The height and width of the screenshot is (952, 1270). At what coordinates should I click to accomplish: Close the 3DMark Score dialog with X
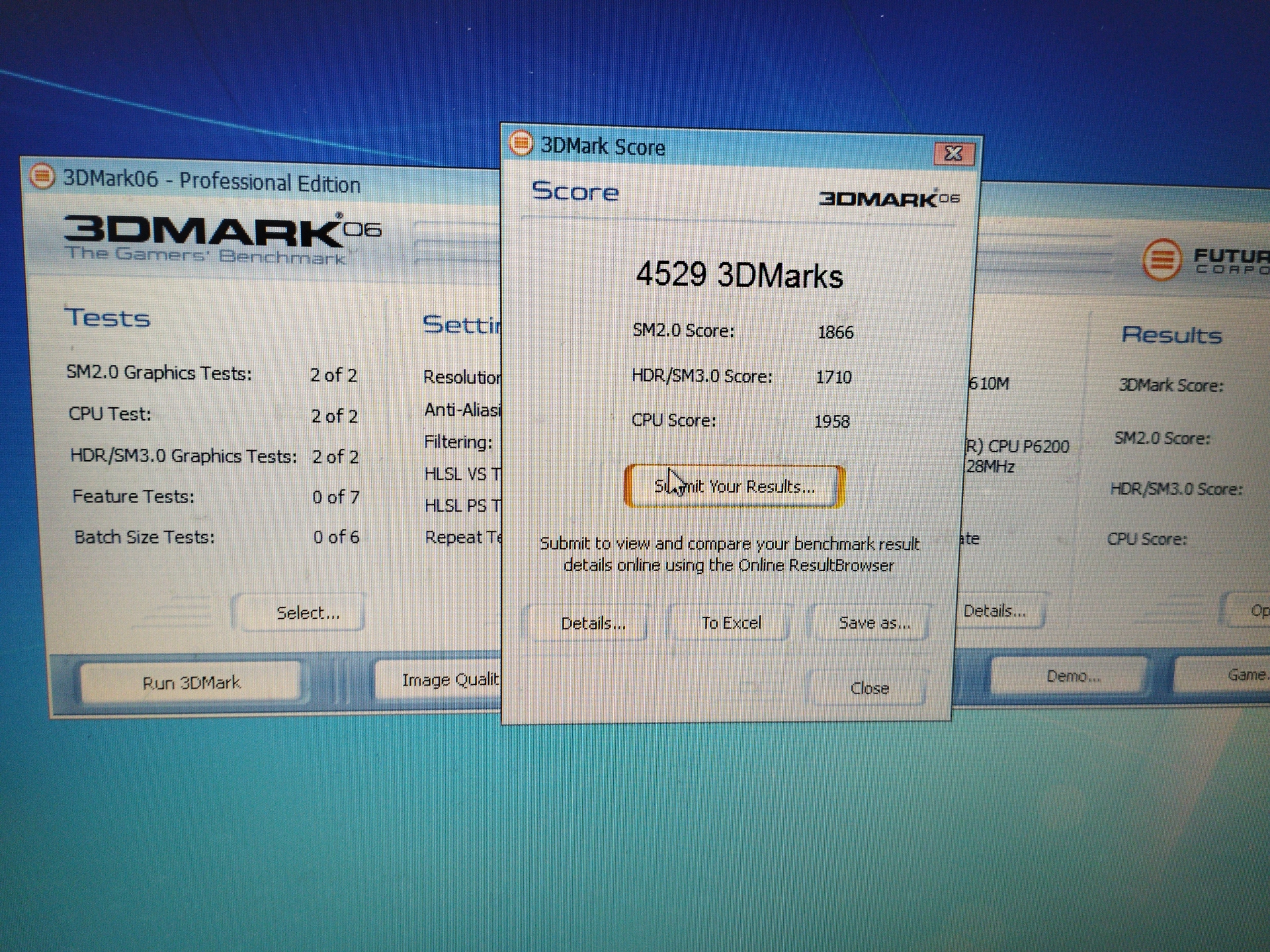tap(953, 153)
